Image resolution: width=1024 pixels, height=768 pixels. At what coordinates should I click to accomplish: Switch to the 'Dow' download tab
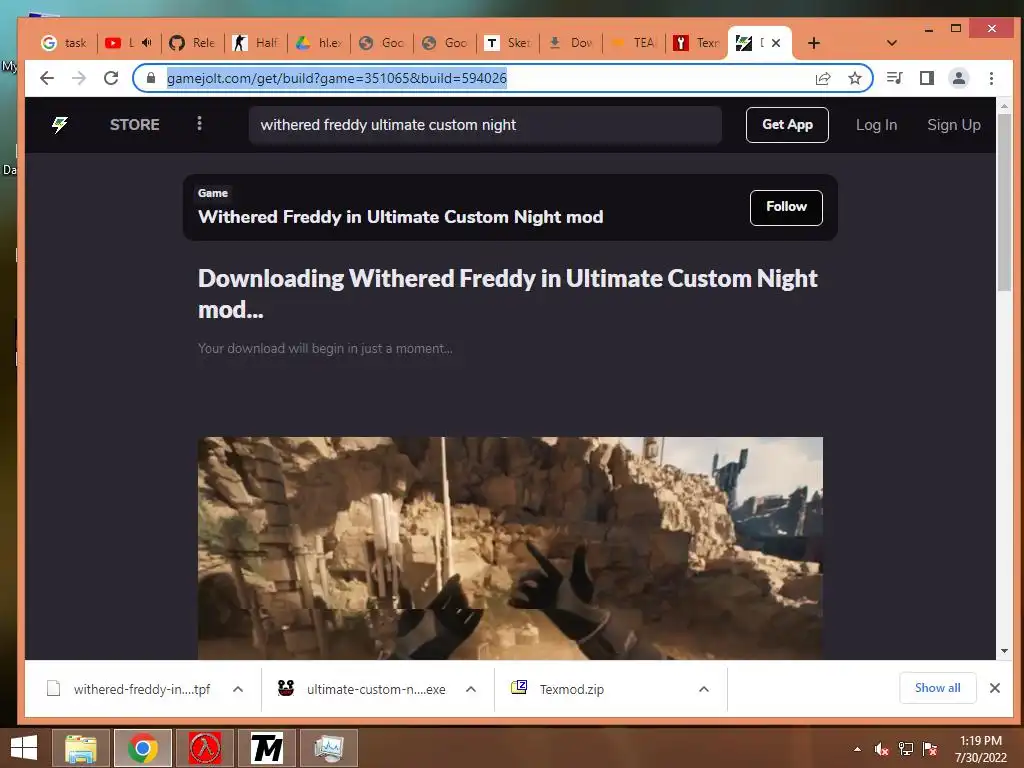(571, 43)
